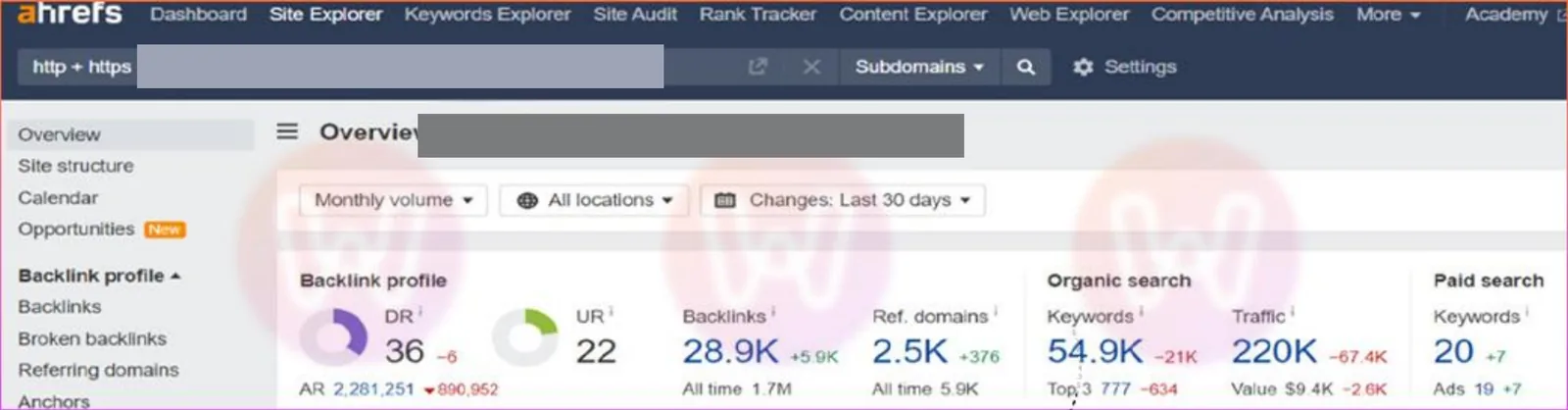Open the Academy link

click(1514, 15)
